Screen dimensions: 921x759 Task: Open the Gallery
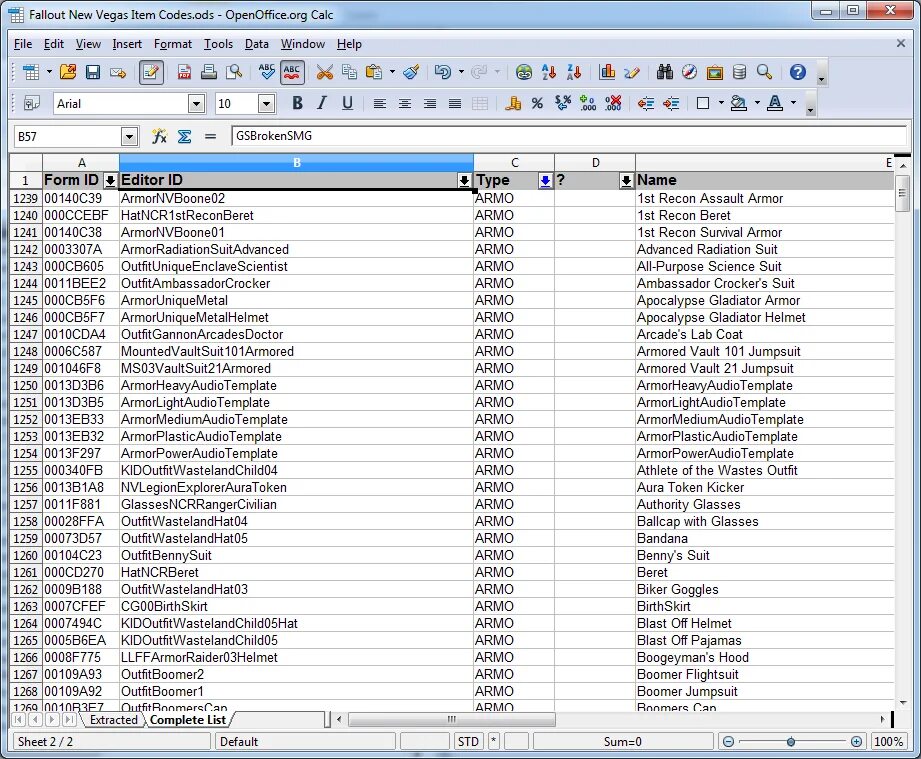pyautogui.click(x=715, y=73)
